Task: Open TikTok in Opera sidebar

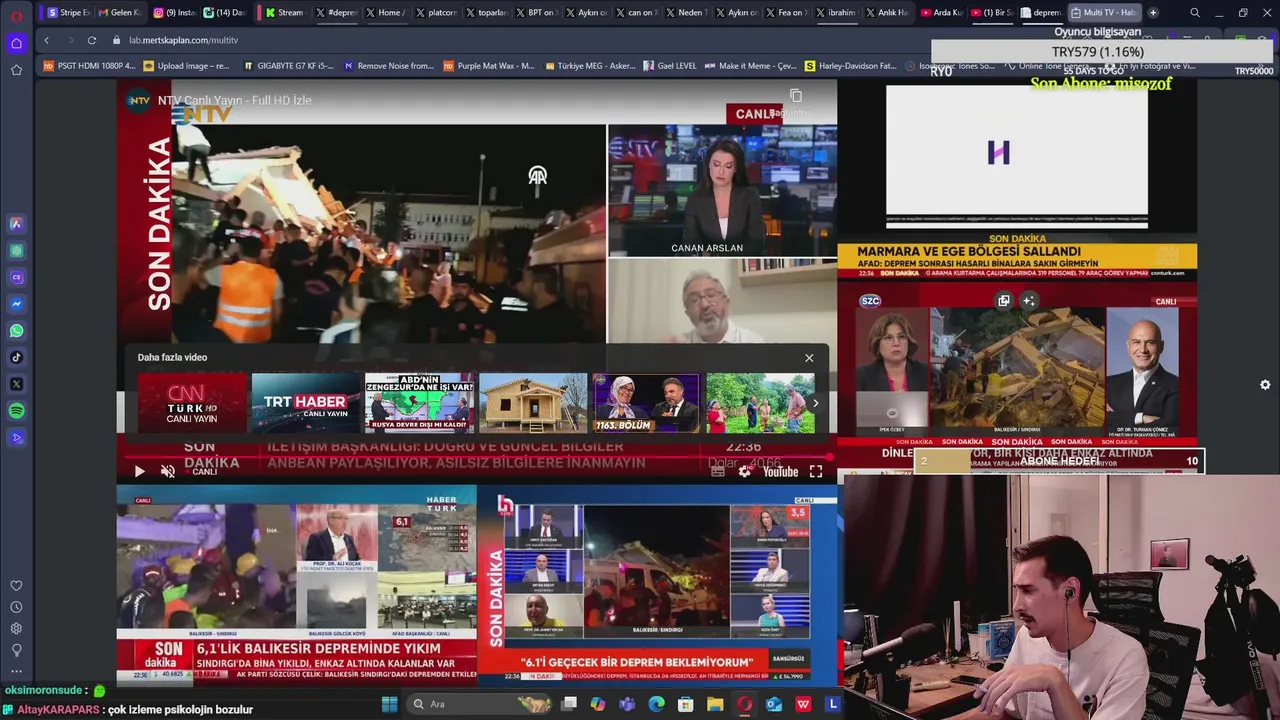Action: pos(16,357)
